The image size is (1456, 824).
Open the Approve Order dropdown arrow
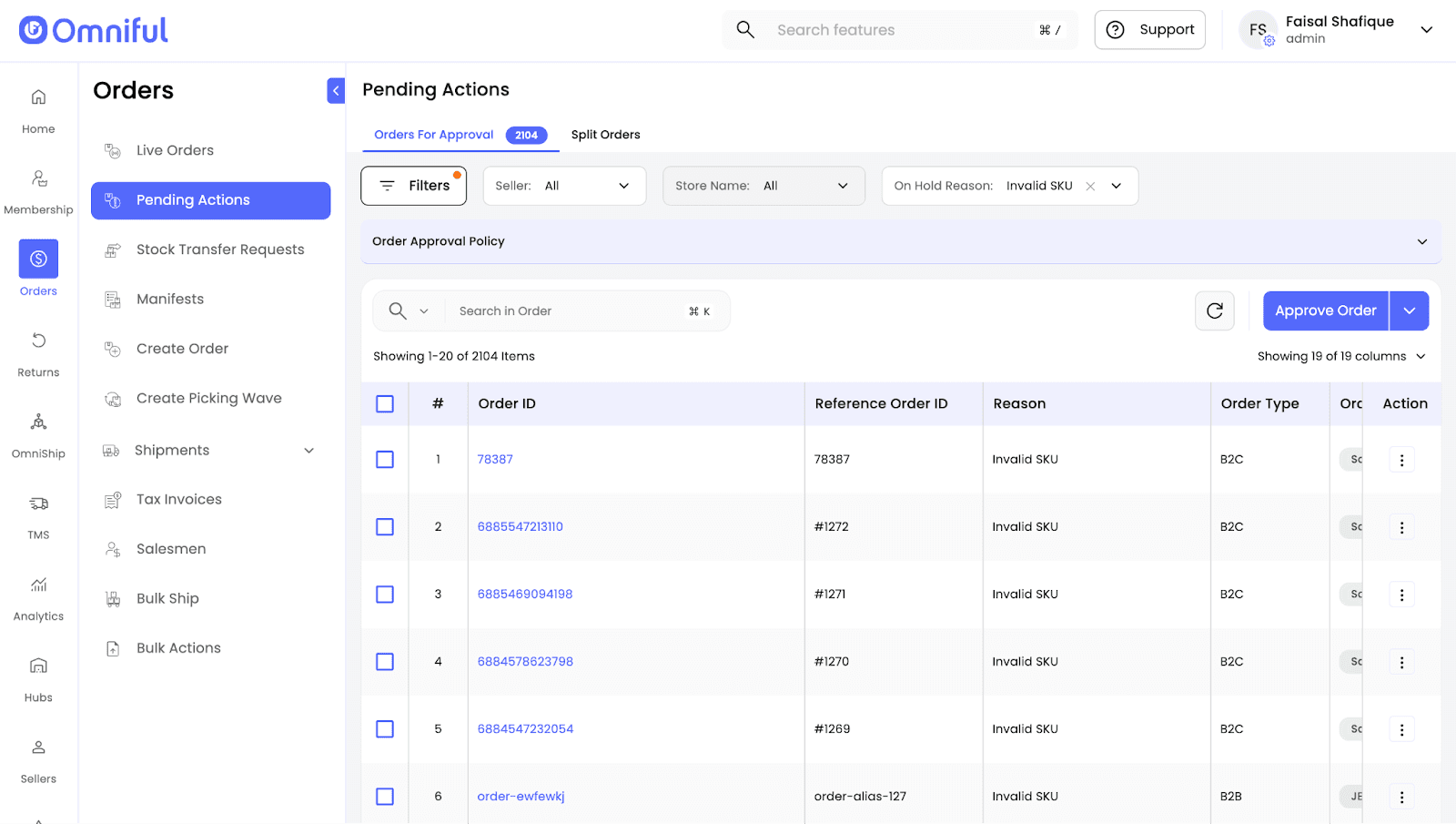[x=1409, y=311]
